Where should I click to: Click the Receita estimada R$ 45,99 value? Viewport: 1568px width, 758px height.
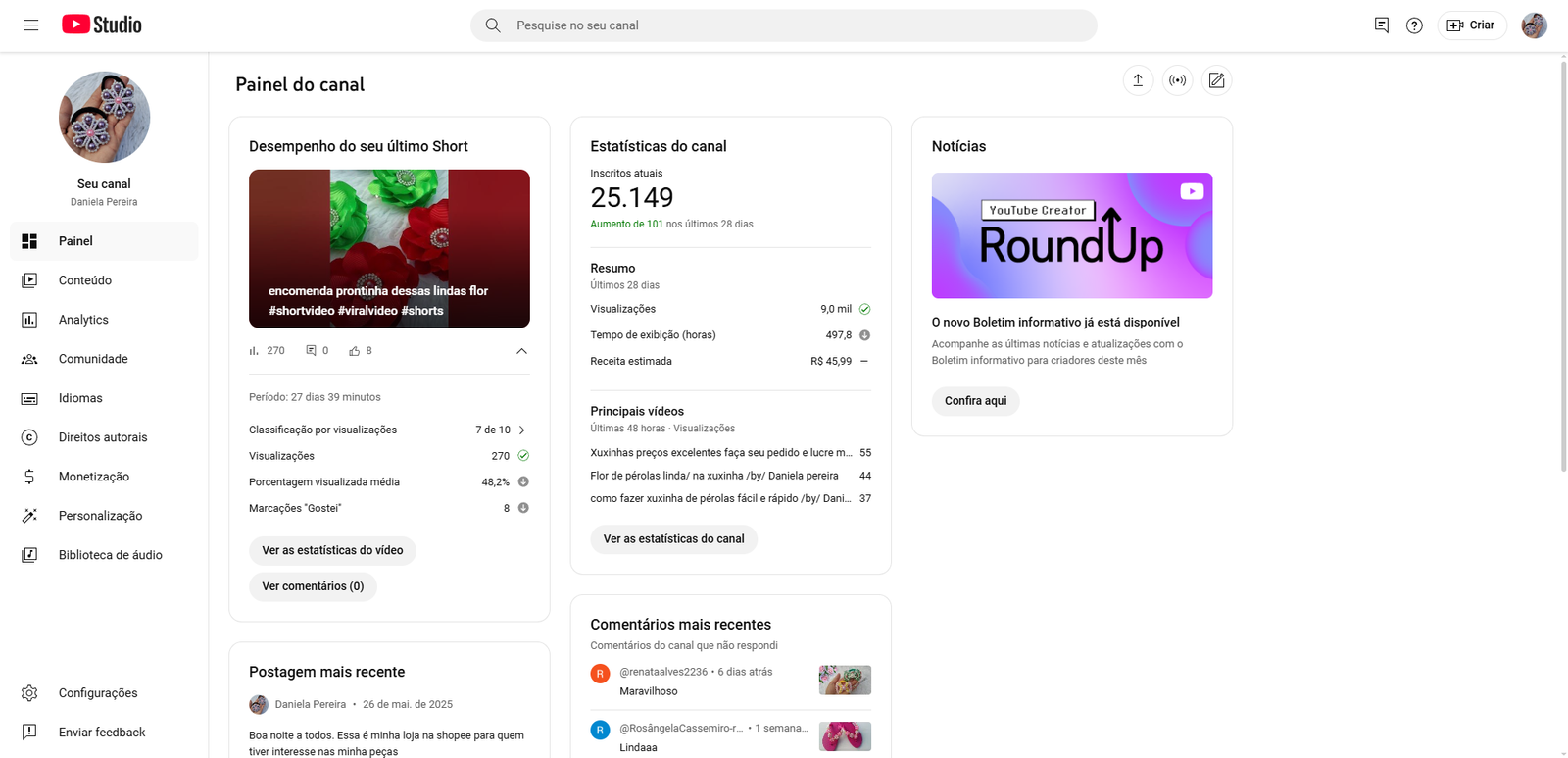[x=831, y=361]
